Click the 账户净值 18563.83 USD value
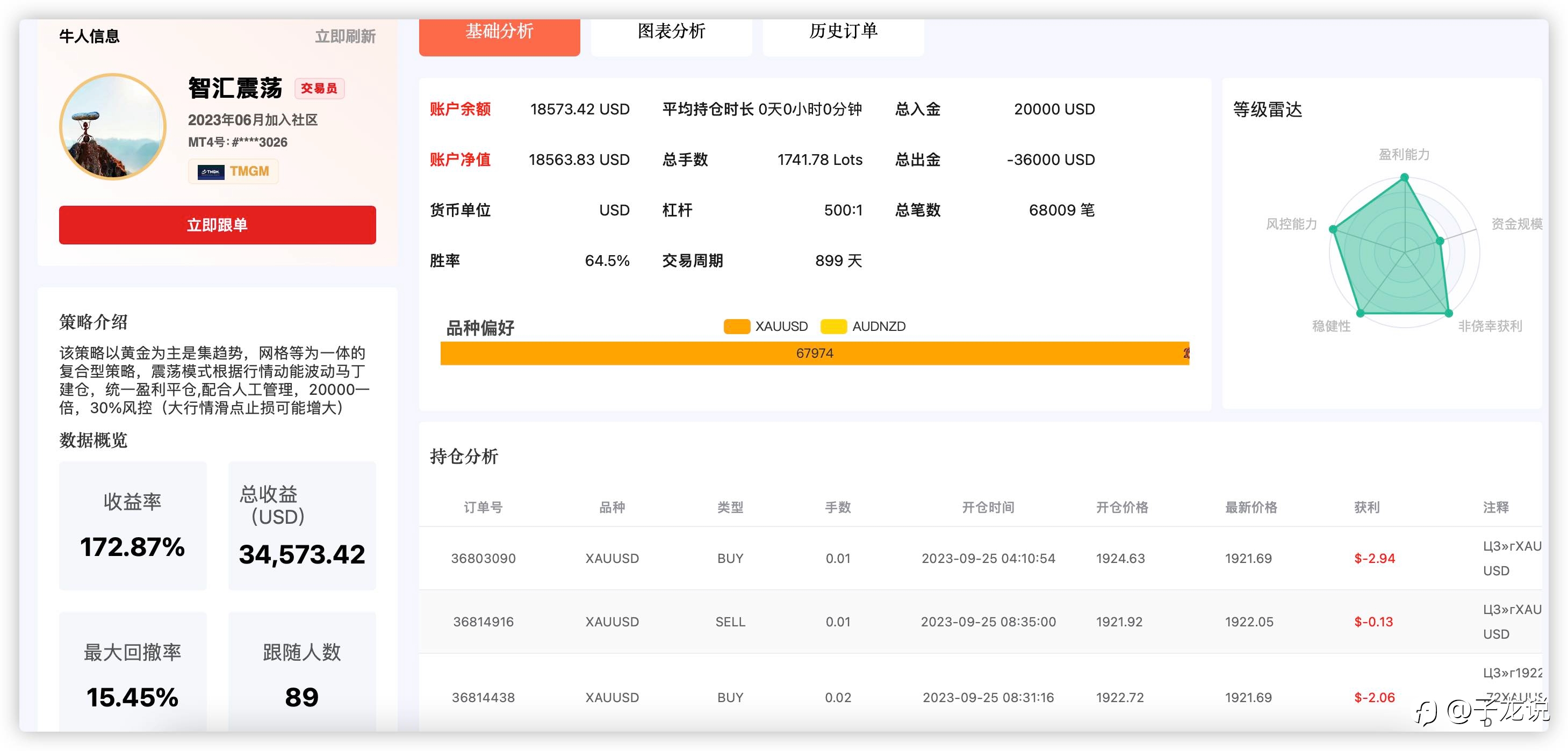Screen dimensions: 1568x751 pos(579,160)
